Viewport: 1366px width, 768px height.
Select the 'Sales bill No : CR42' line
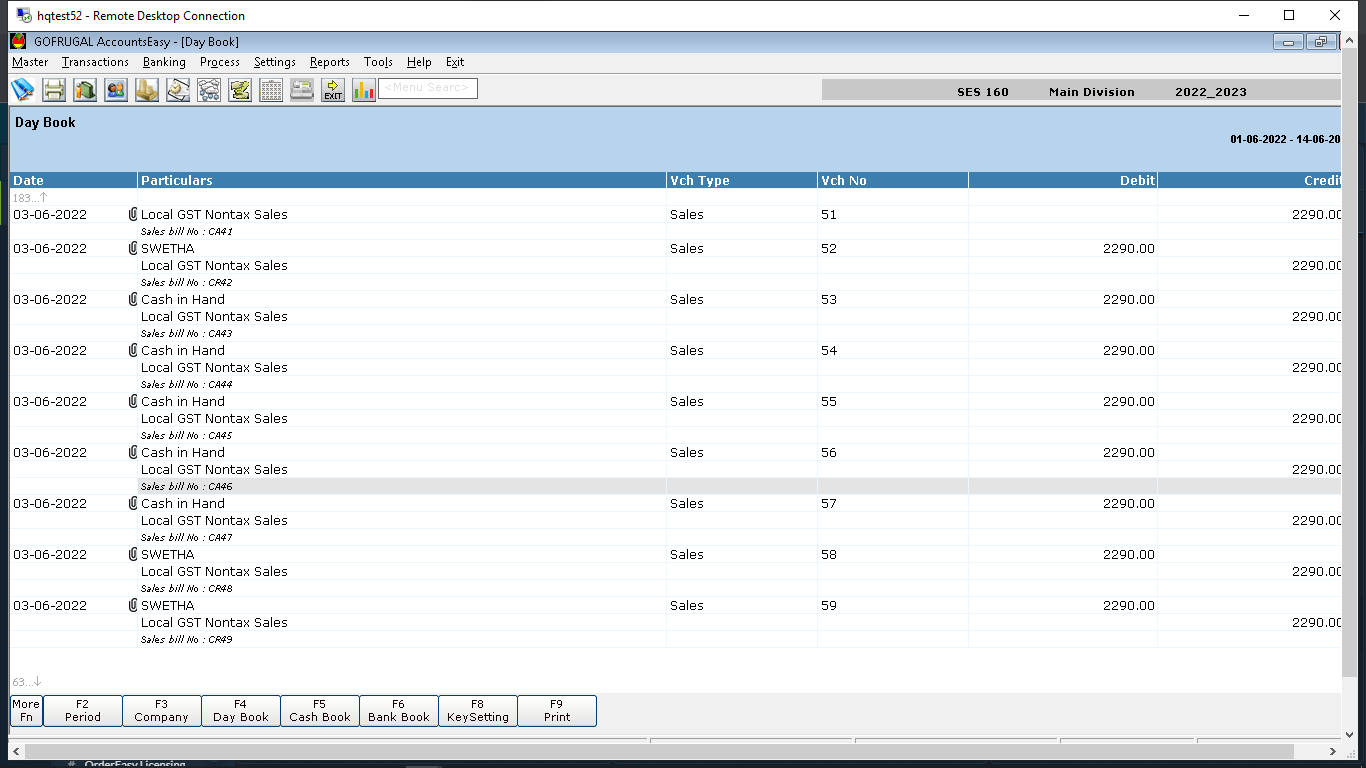coord(187,283)
